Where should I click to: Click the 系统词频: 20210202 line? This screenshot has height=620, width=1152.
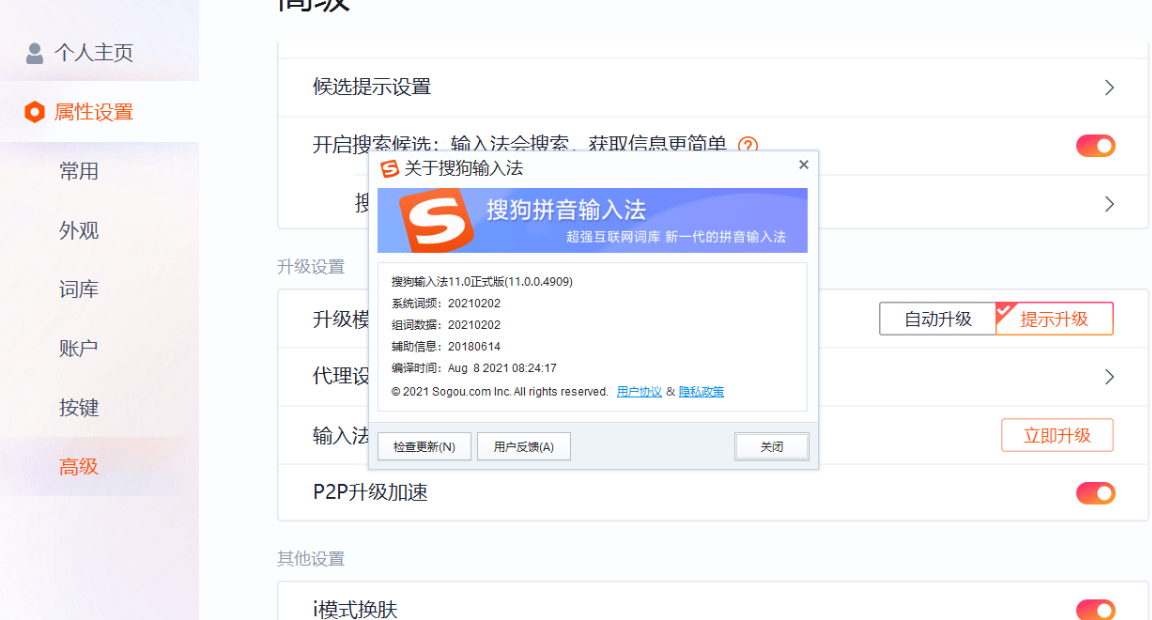point(446,303)
